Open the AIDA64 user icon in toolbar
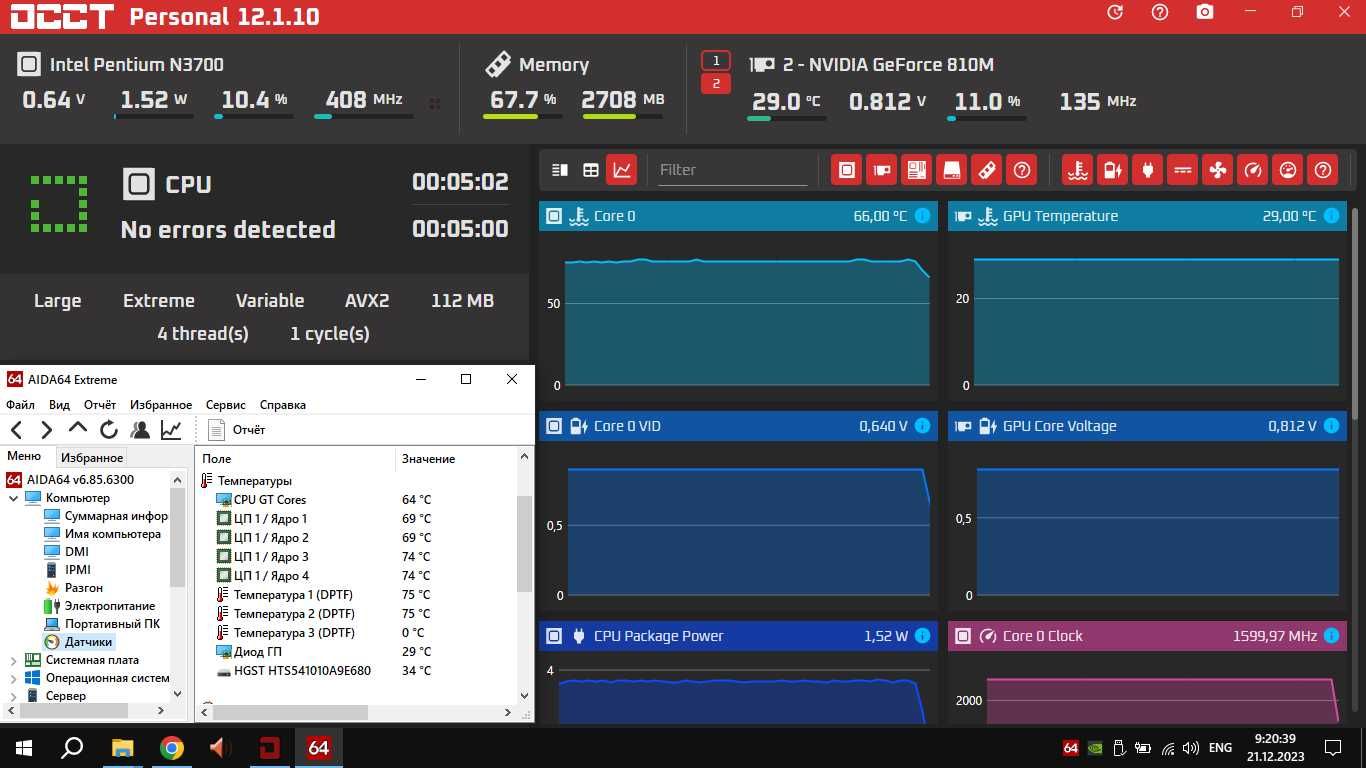Screen dimensions: 1366x768 tap(140, 430)
